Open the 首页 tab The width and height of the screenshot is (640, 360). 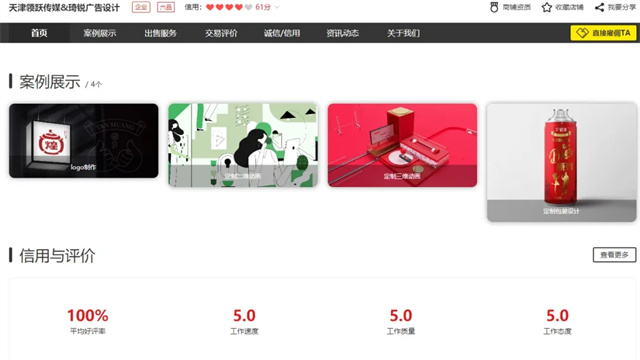(39, 33)
